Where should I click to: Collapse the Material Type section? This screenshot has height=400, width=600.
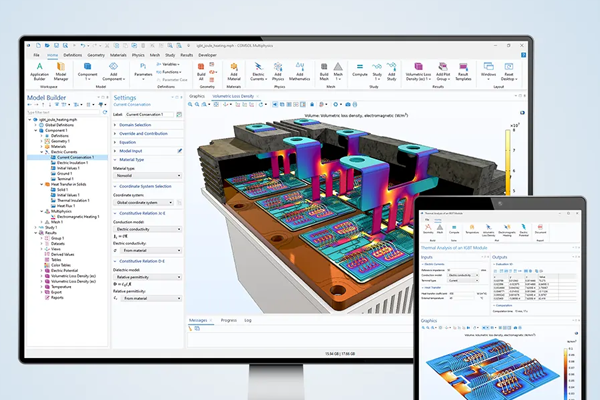point(131,159)
